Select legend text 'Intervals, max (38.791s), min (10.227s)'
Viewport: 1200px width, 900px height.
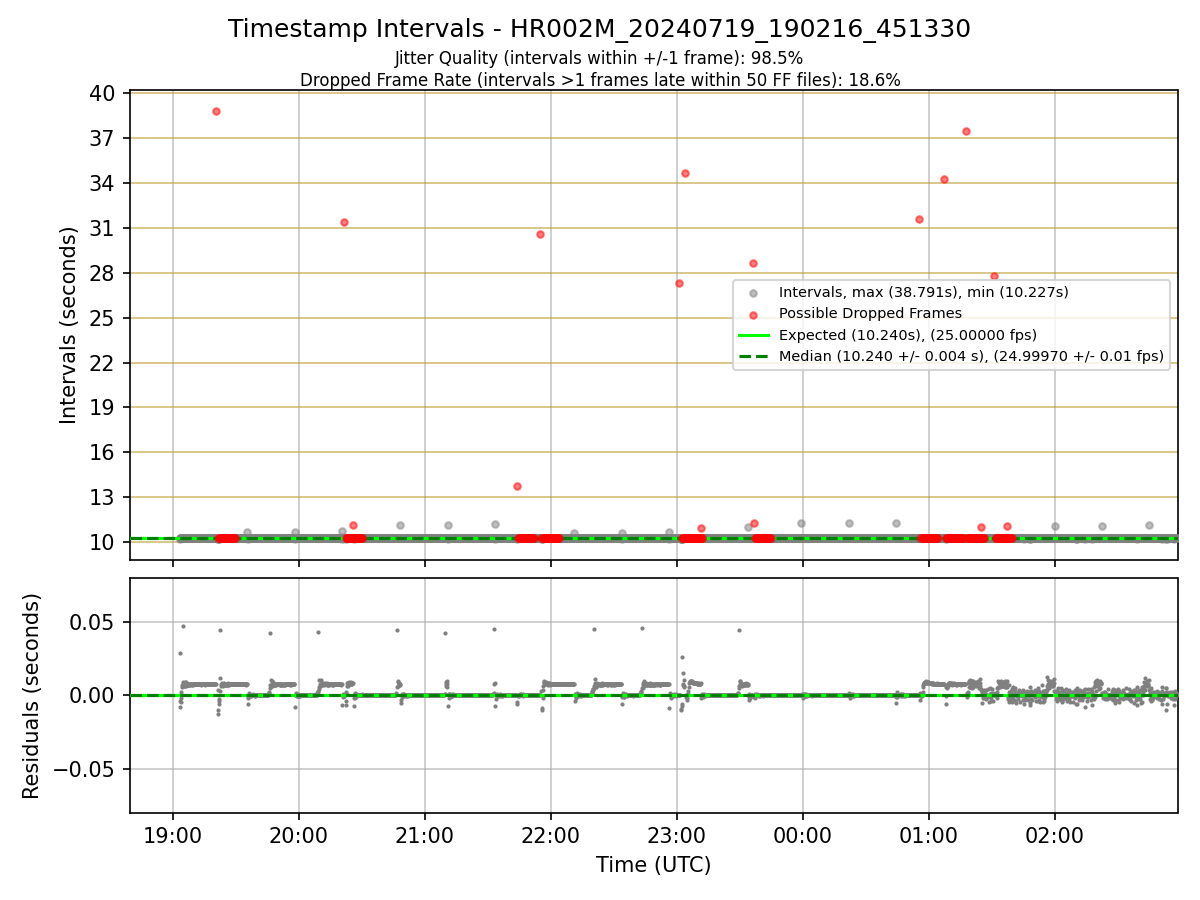pos(924,292)
